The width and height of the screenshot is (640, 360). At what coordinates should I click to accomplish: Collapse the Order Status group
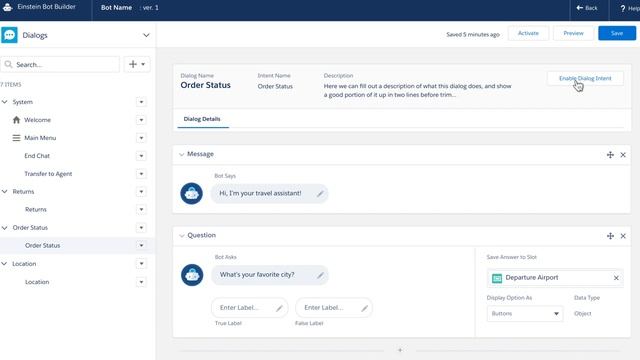4,227
